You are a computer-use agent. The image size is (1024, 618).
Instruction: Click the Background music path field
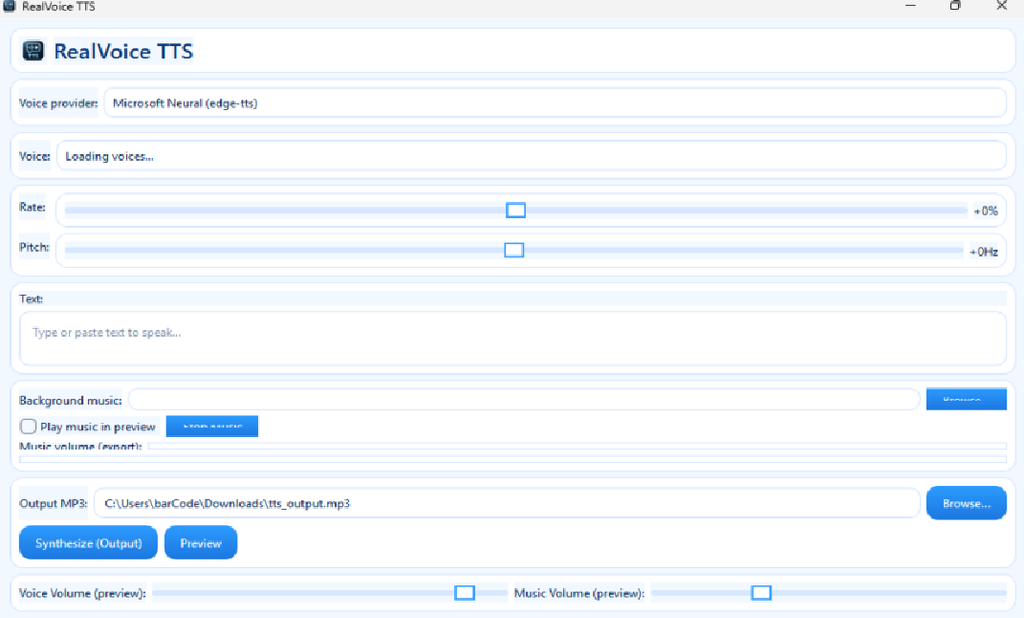pyautogui.click(x=524, y=399)
